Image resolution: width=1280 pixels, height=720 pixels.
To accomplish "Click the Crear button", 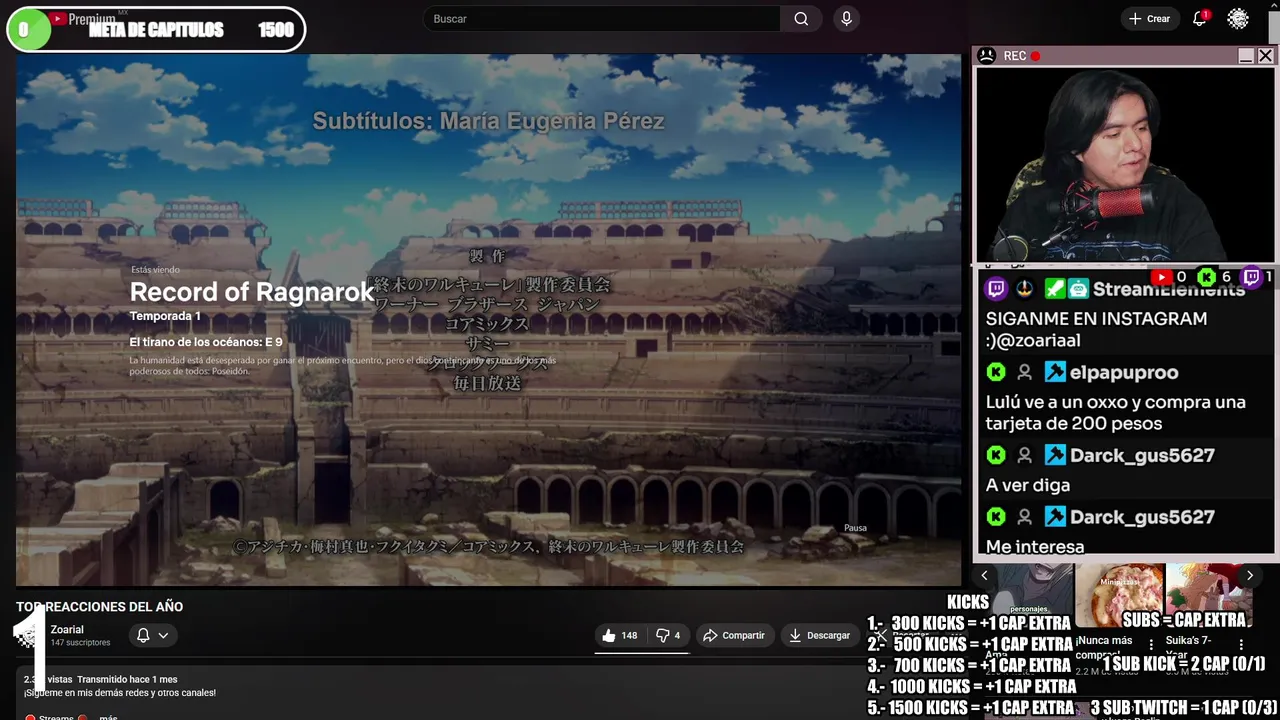I will coord(1149,19).
